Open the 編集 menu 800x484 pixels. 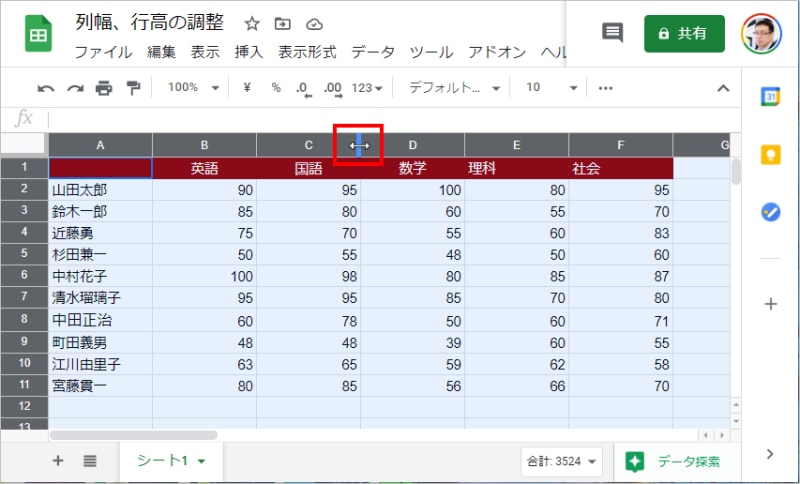pyautogui.click(x=161, y=52)
